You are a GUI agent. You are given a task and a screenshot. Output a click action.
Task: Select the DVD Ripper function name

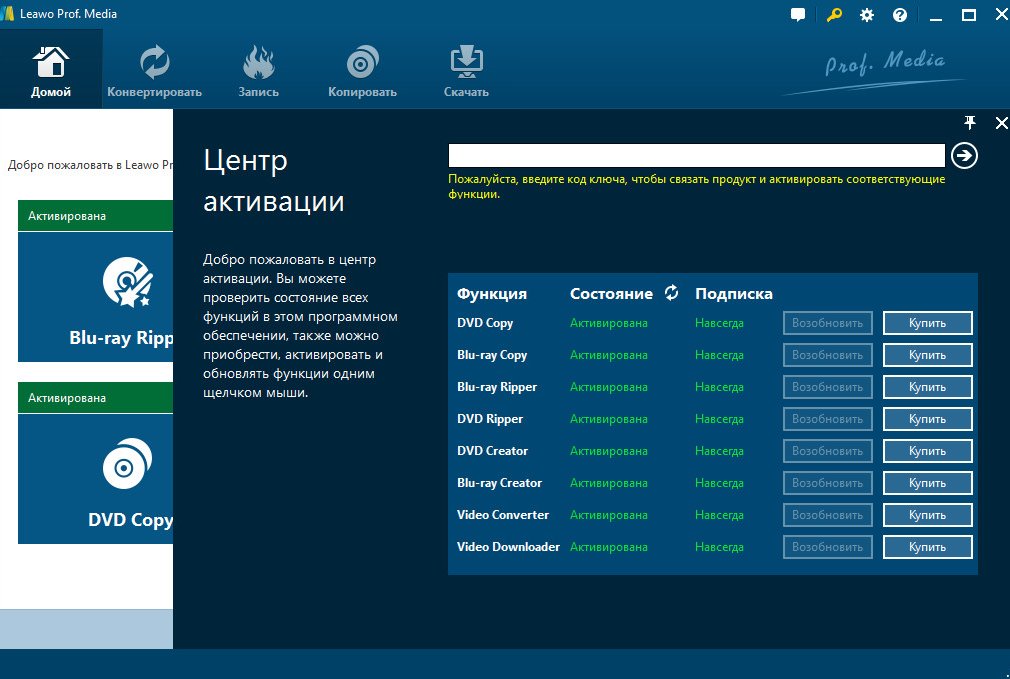[490, 419]
